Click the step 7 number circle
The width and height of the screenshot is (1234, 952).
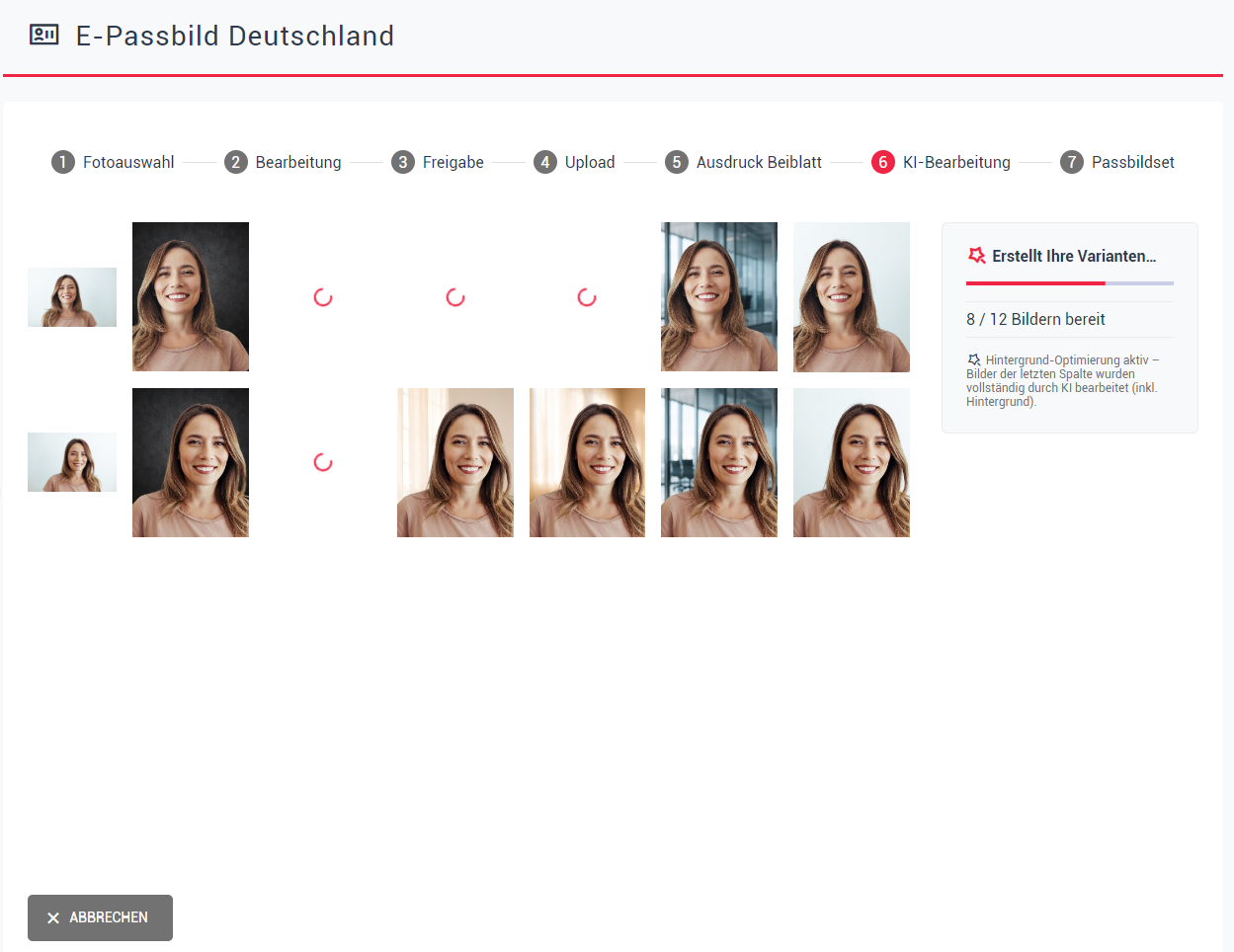pos(1072,162)
